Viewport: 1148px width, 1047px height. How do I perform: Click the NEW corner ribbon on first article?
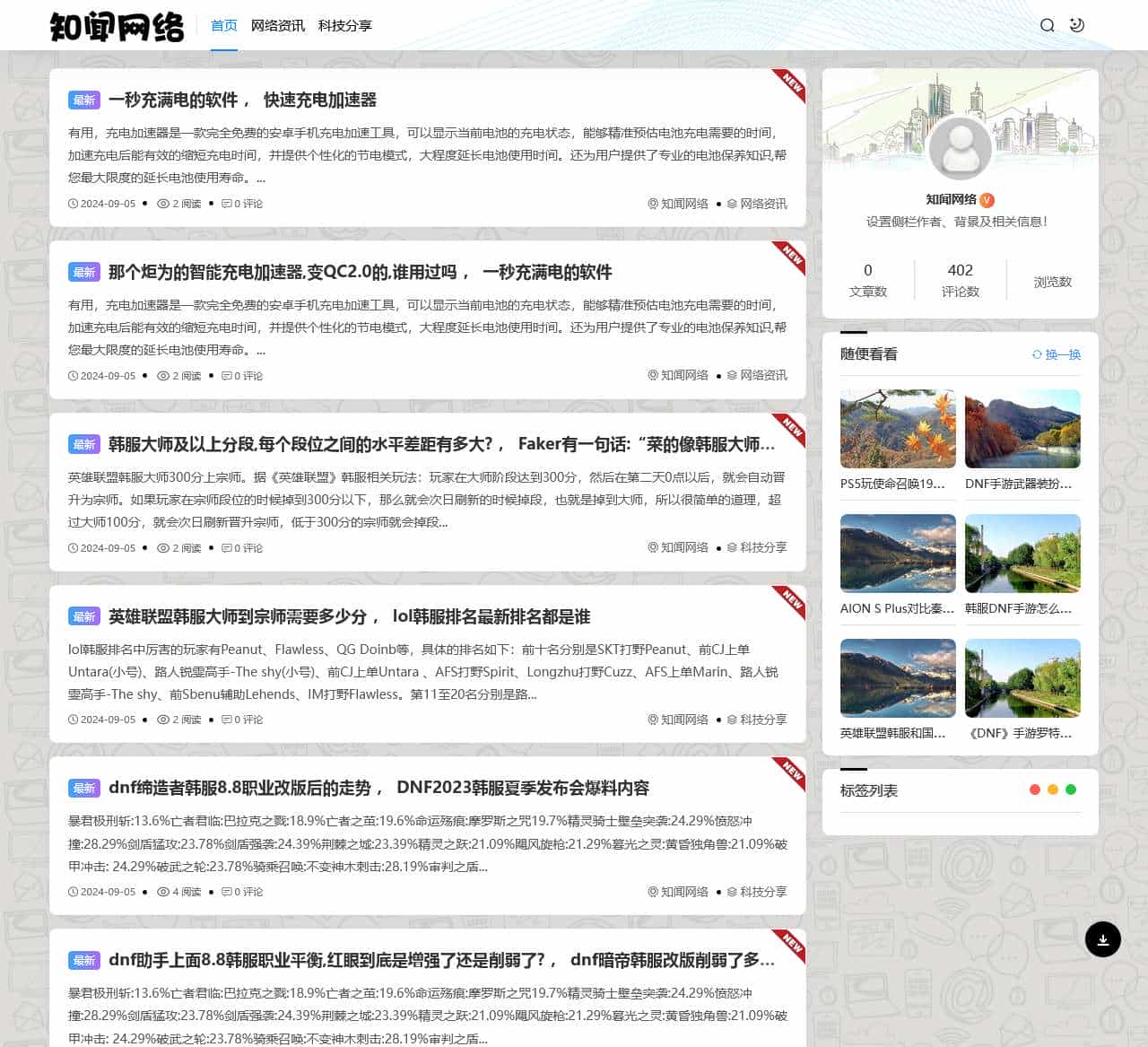[787, 83]
